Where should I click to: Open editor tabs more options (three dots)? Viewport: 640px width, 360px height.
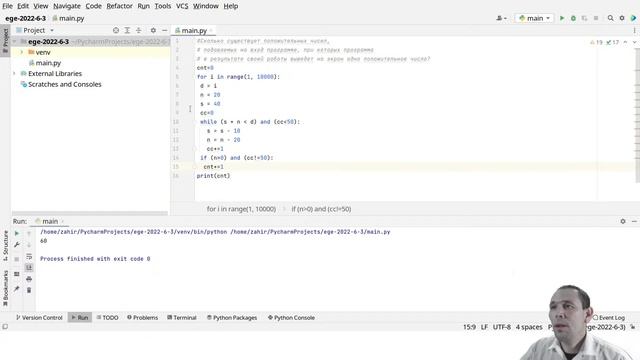[634, 30]
